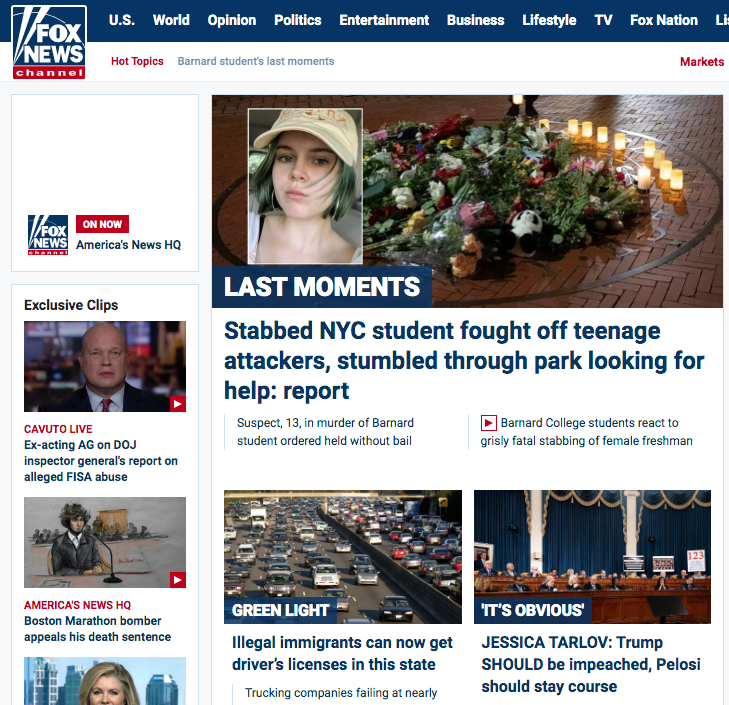
Task: Open the U.S. navigation menu
Action: coord(122,20)
